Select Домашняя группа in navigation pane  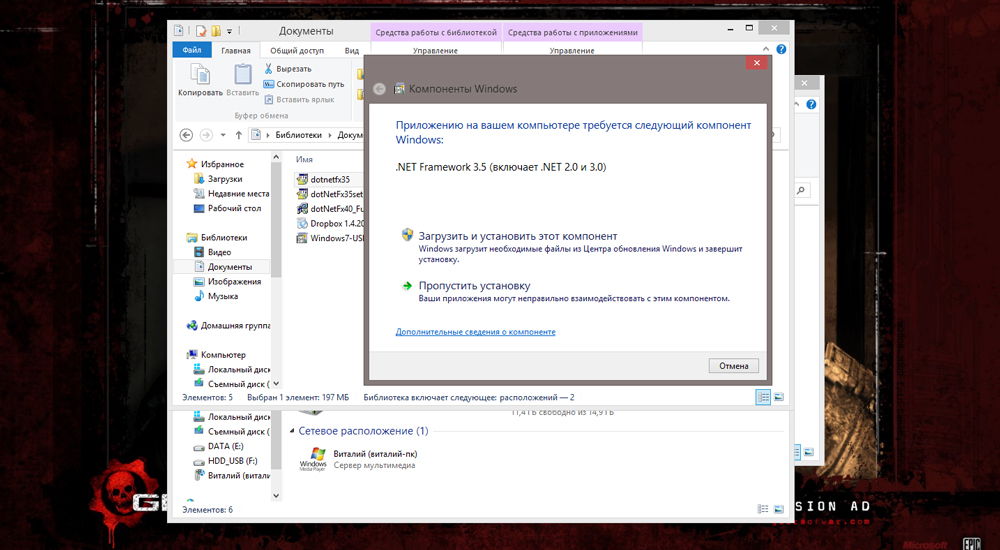coord(235,326)
